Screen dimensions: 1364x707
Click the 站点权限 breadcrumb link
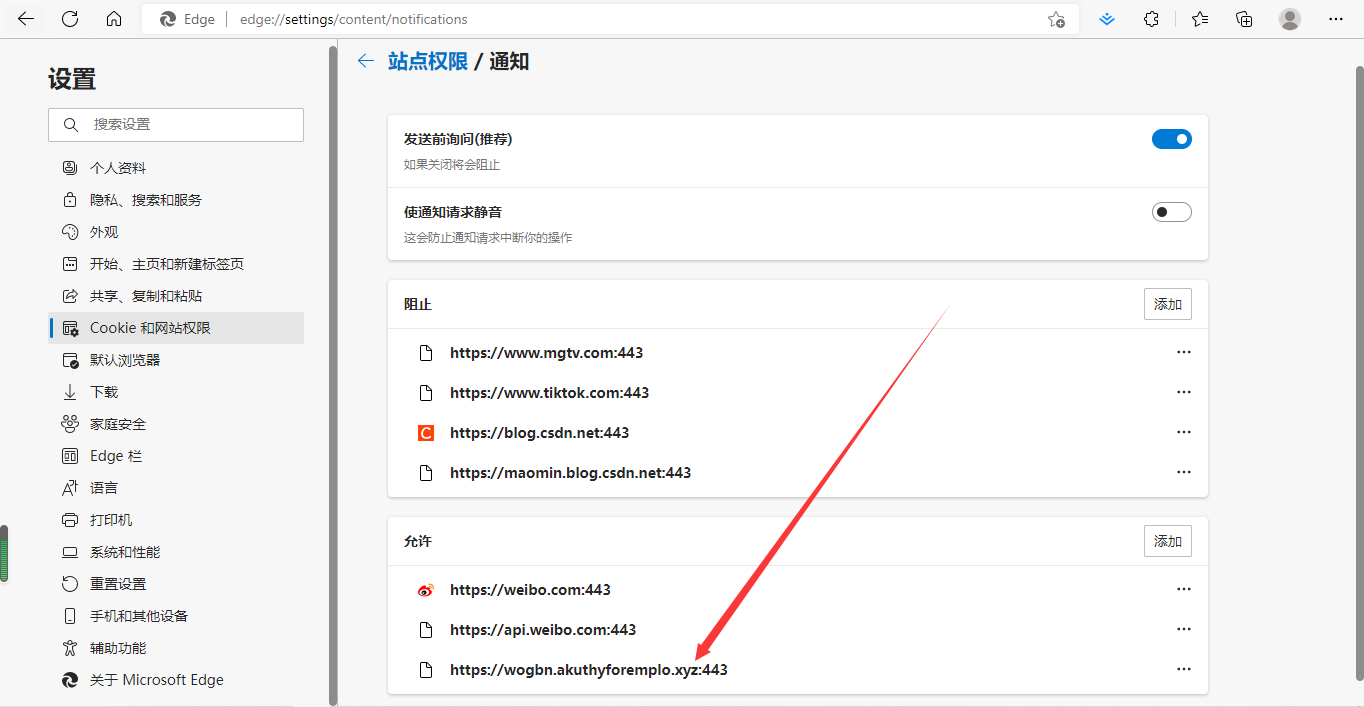[428, 61]
